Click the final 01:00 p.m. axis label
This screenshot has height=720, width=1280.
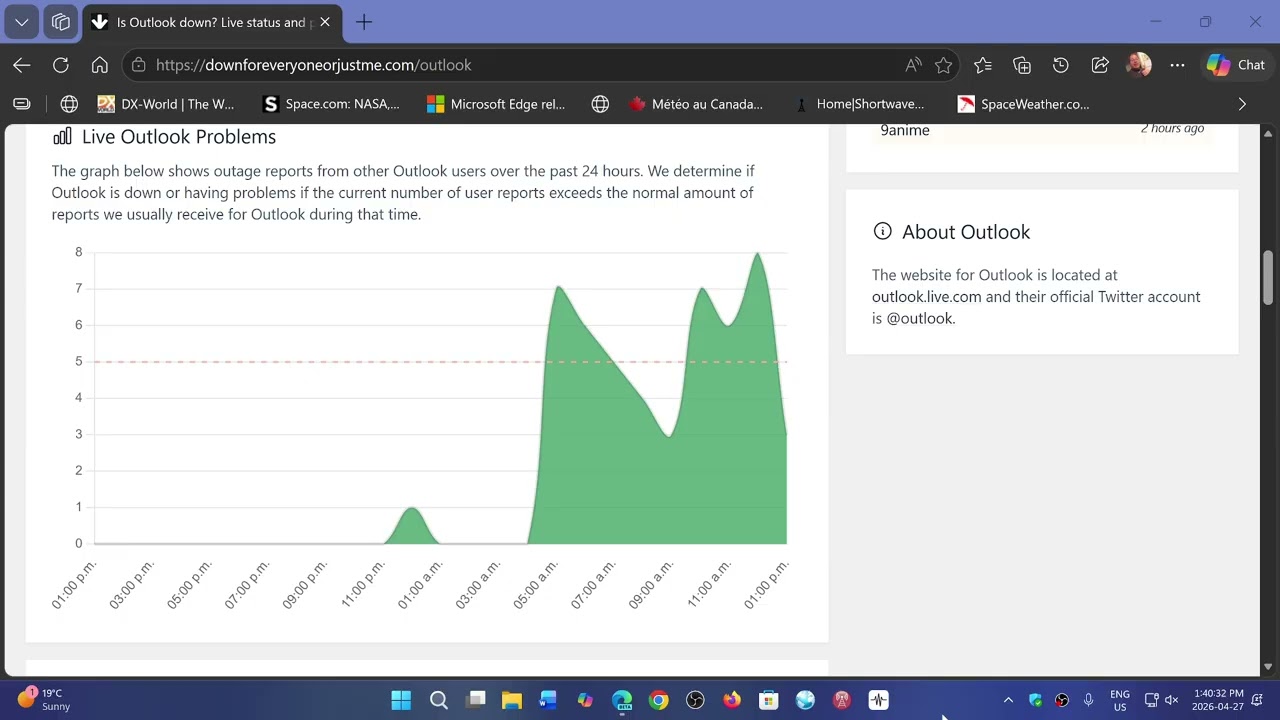coord(768,584)
